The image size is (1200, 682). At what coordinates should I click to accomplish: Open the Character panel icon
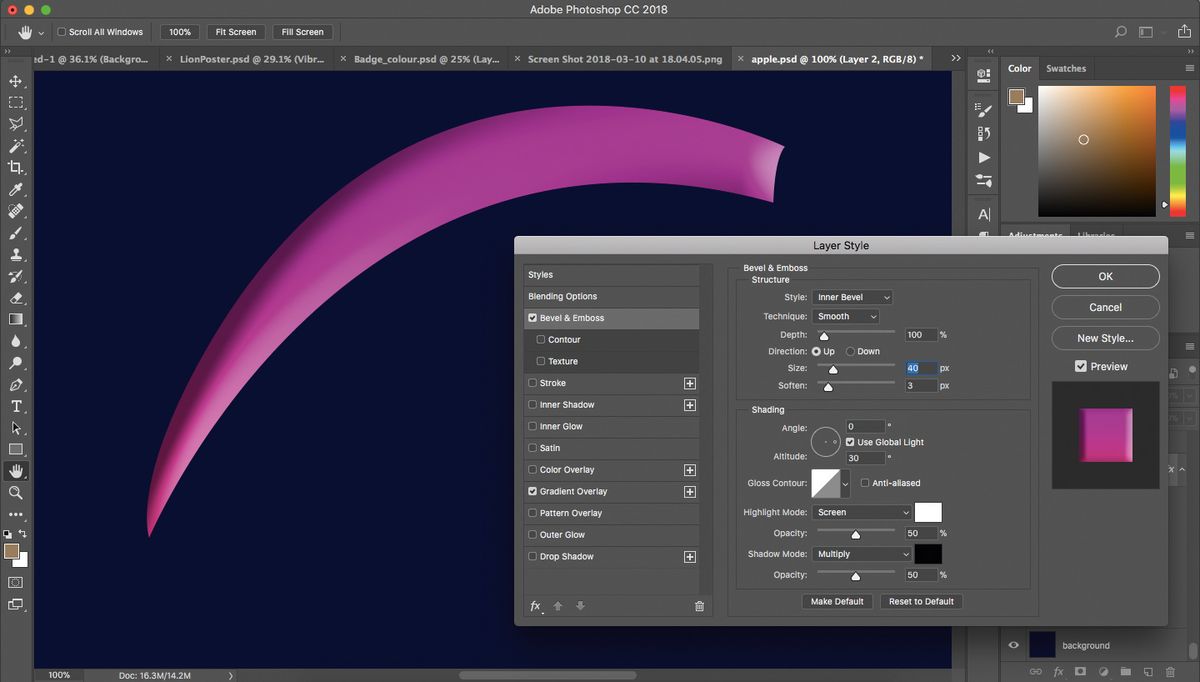983,213
